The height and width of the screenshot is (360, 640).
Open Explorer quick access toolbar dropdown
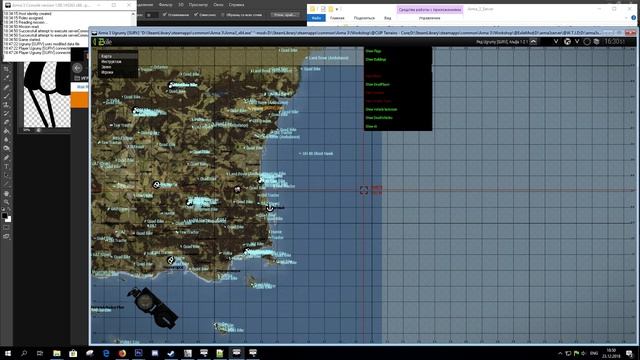tap(338, 9)
